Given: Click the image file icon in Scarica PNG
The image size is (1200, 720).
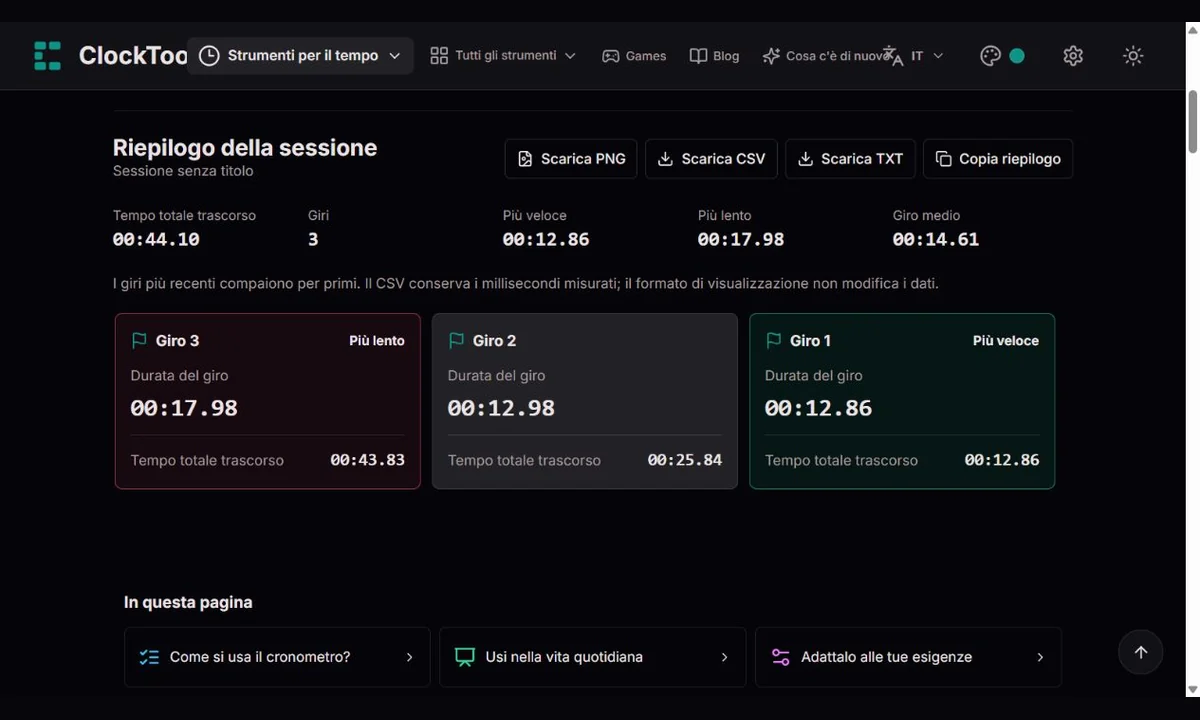Looking at the screenshot, I should [525, 159].
